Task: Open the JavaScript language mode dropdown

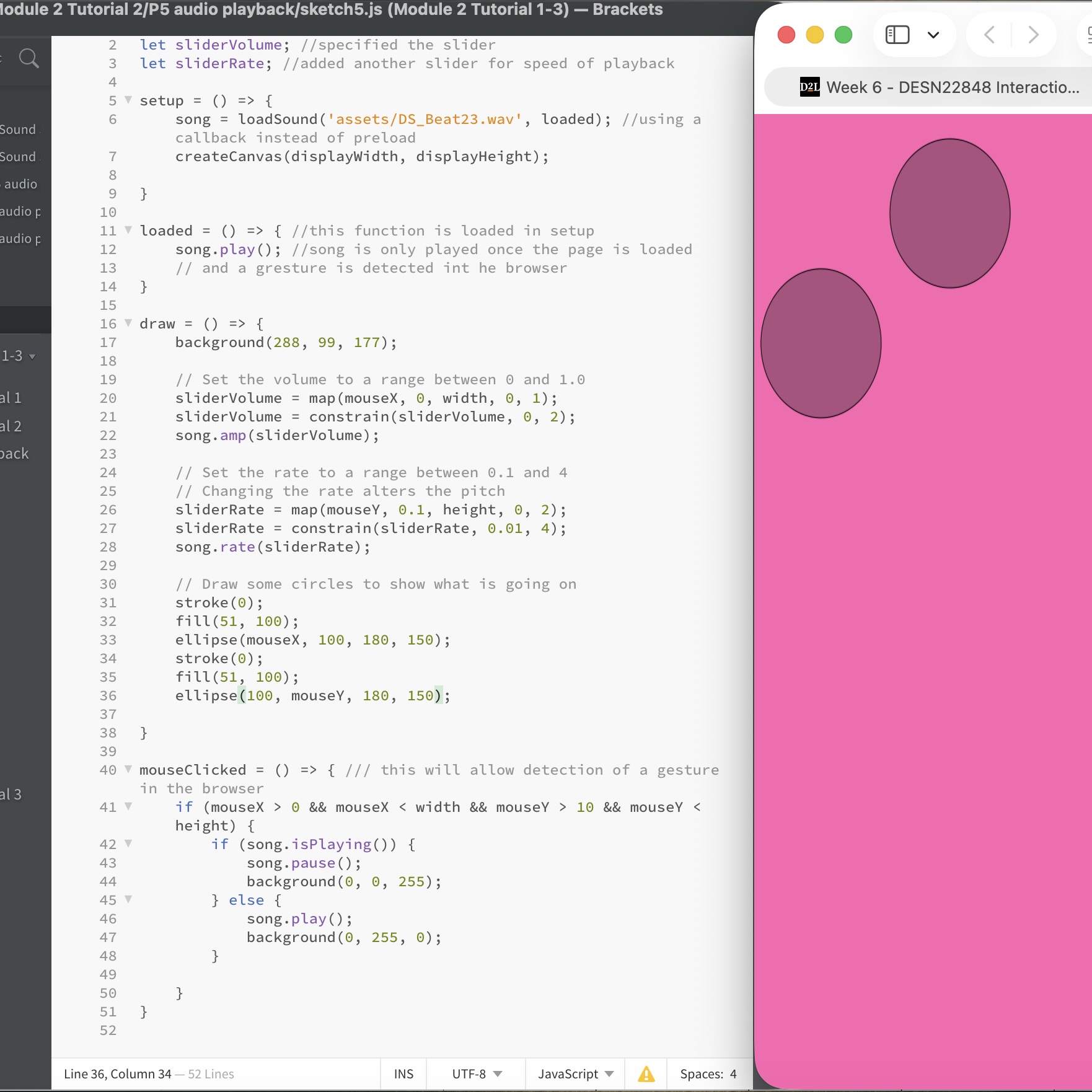Action: (573, 1074)
